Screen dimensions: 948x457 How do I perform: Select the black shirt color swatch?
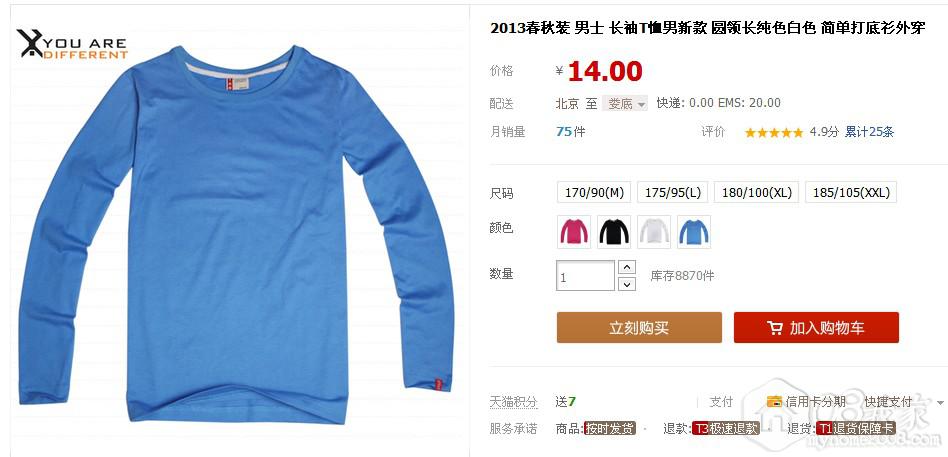click(614, 232)
